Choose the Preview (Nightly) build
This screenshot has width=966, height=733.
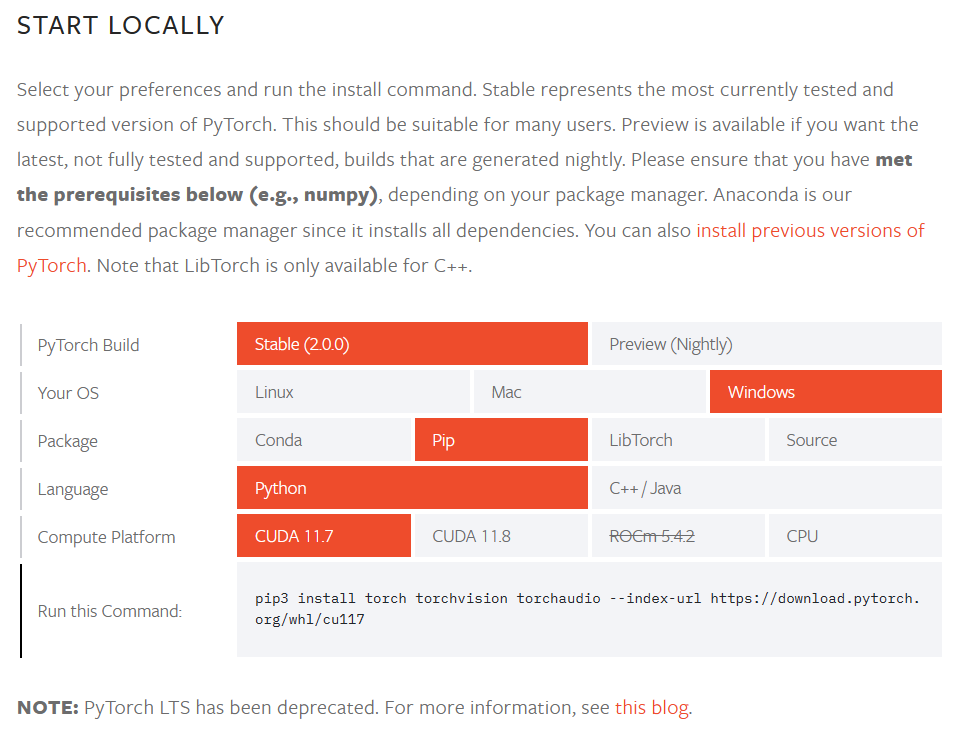pyautogui.click(x=765, y=344)
